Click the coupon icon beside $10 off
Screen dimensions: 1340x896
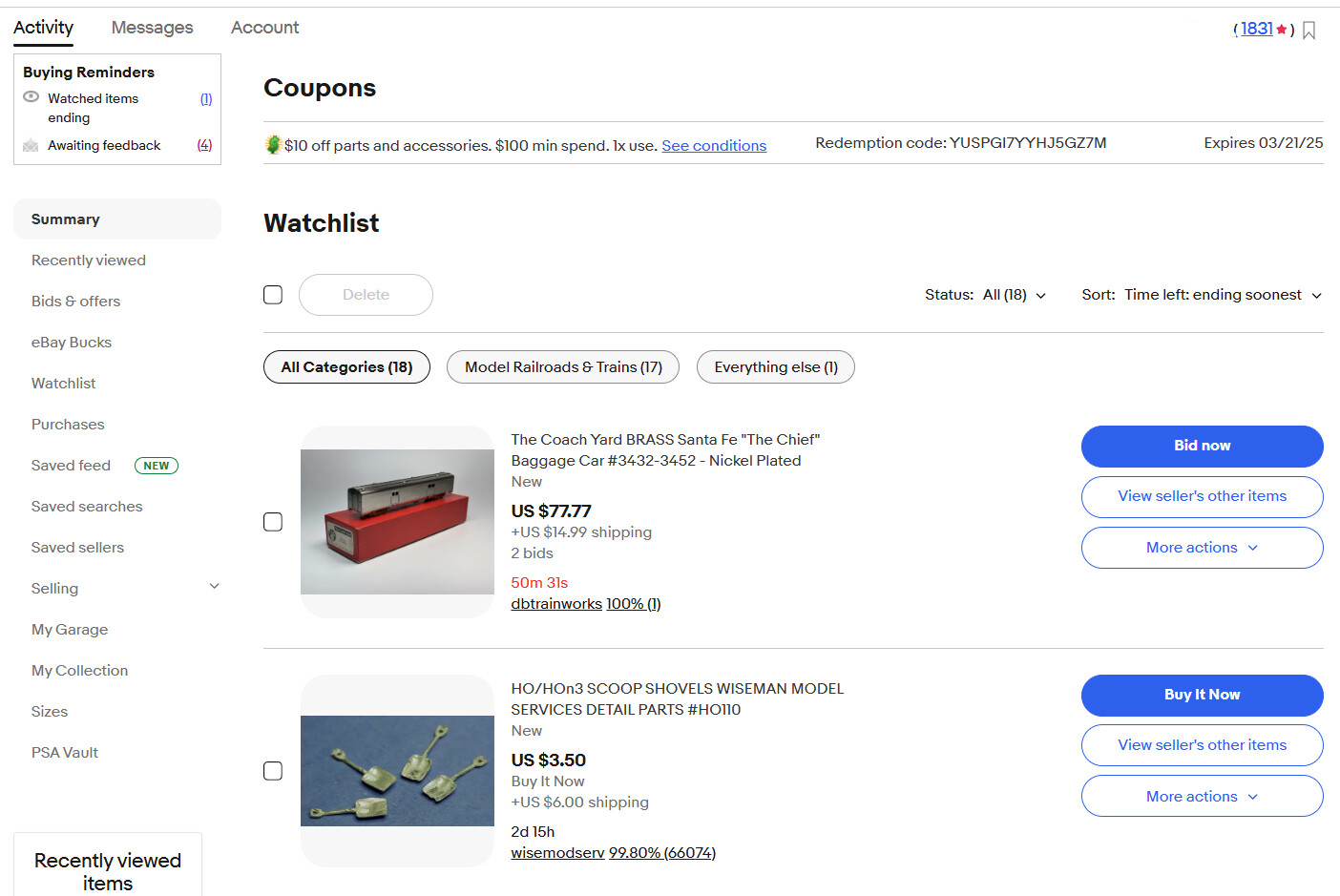pyautogui.click(x=273, y=144)
